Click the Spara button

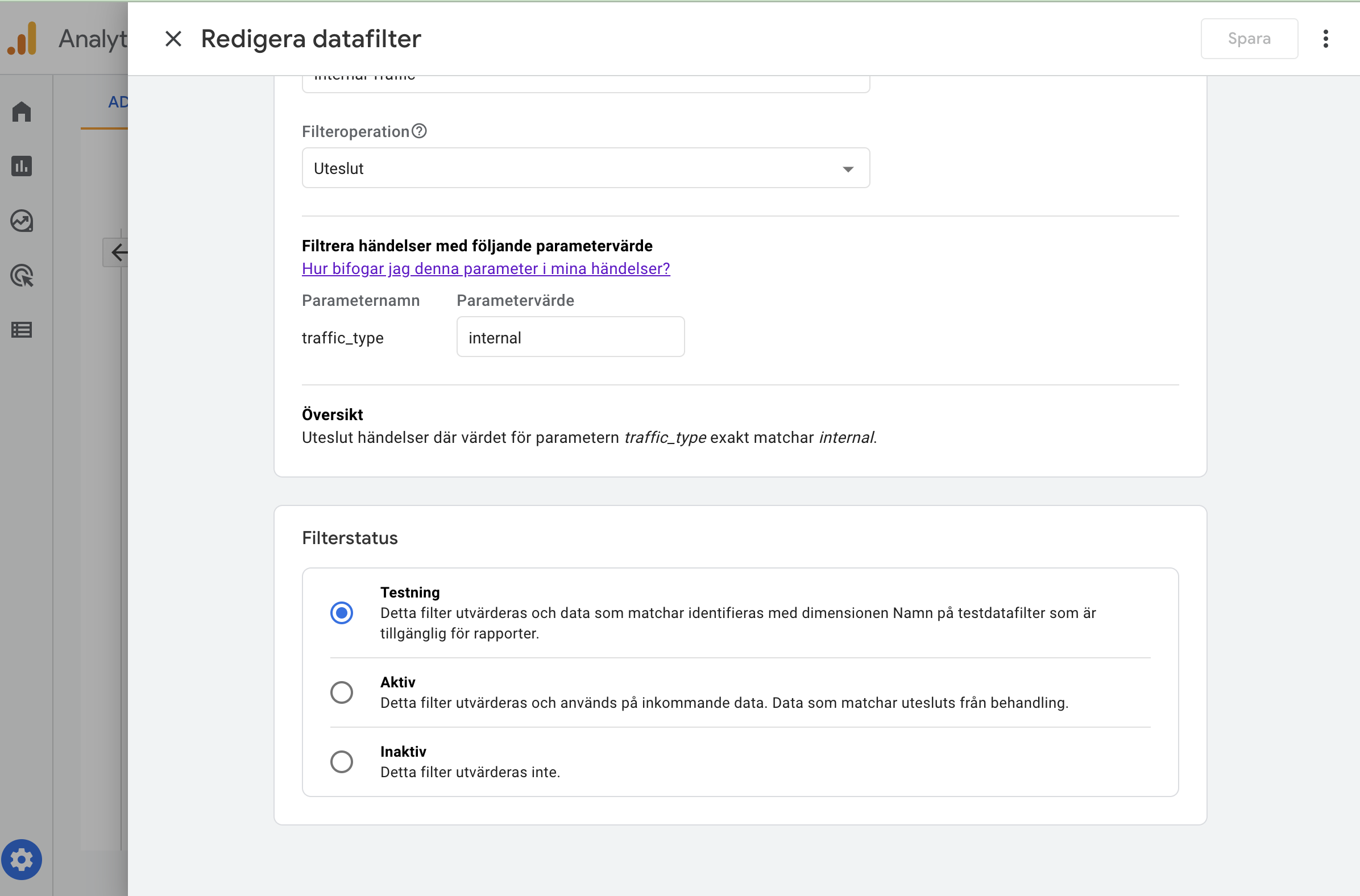pos(1249,39)
